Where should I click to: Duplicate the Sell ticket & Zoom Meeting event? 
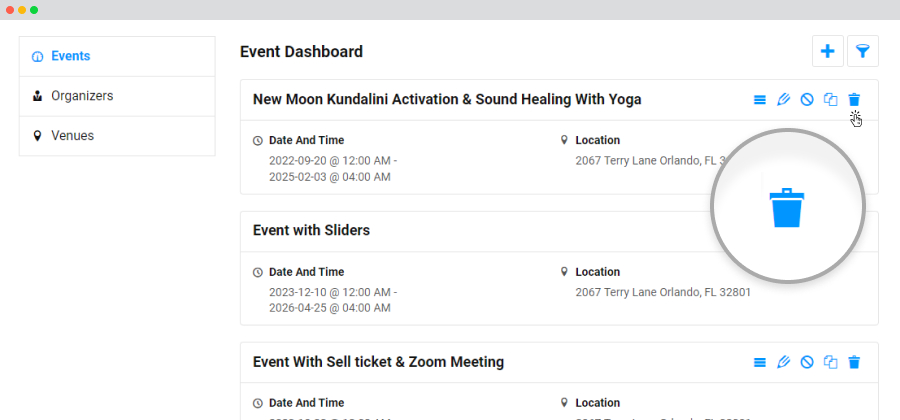pos(831,363)
